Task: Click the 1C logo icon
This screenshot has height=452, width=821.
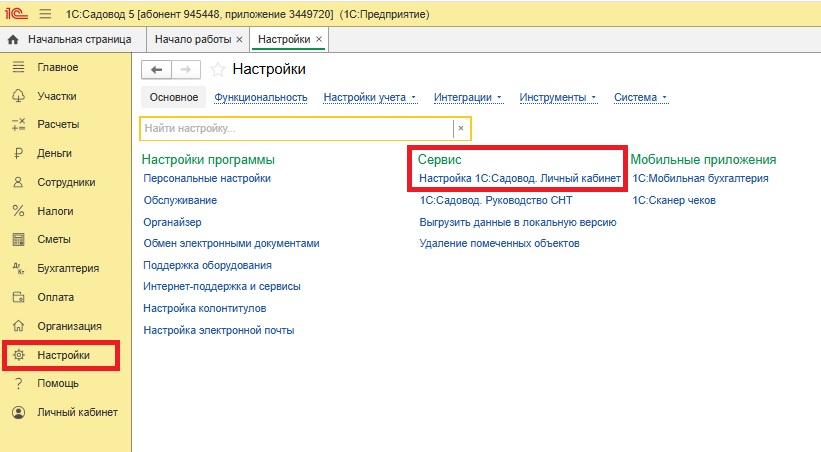Action: pyautogui.click(x=16, y=13)
